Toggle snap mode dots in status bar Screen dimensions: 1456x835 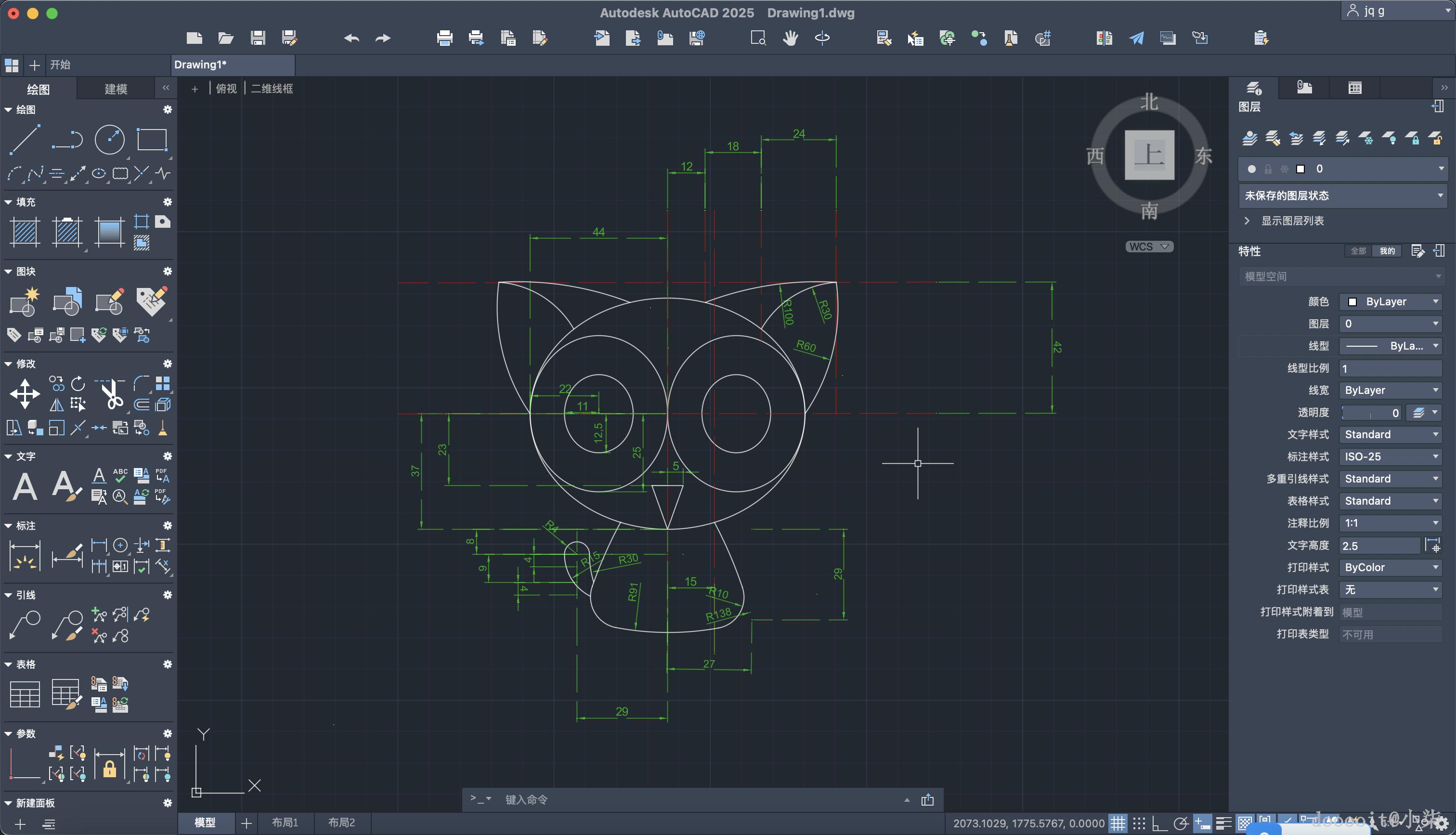pos(1139,823)
